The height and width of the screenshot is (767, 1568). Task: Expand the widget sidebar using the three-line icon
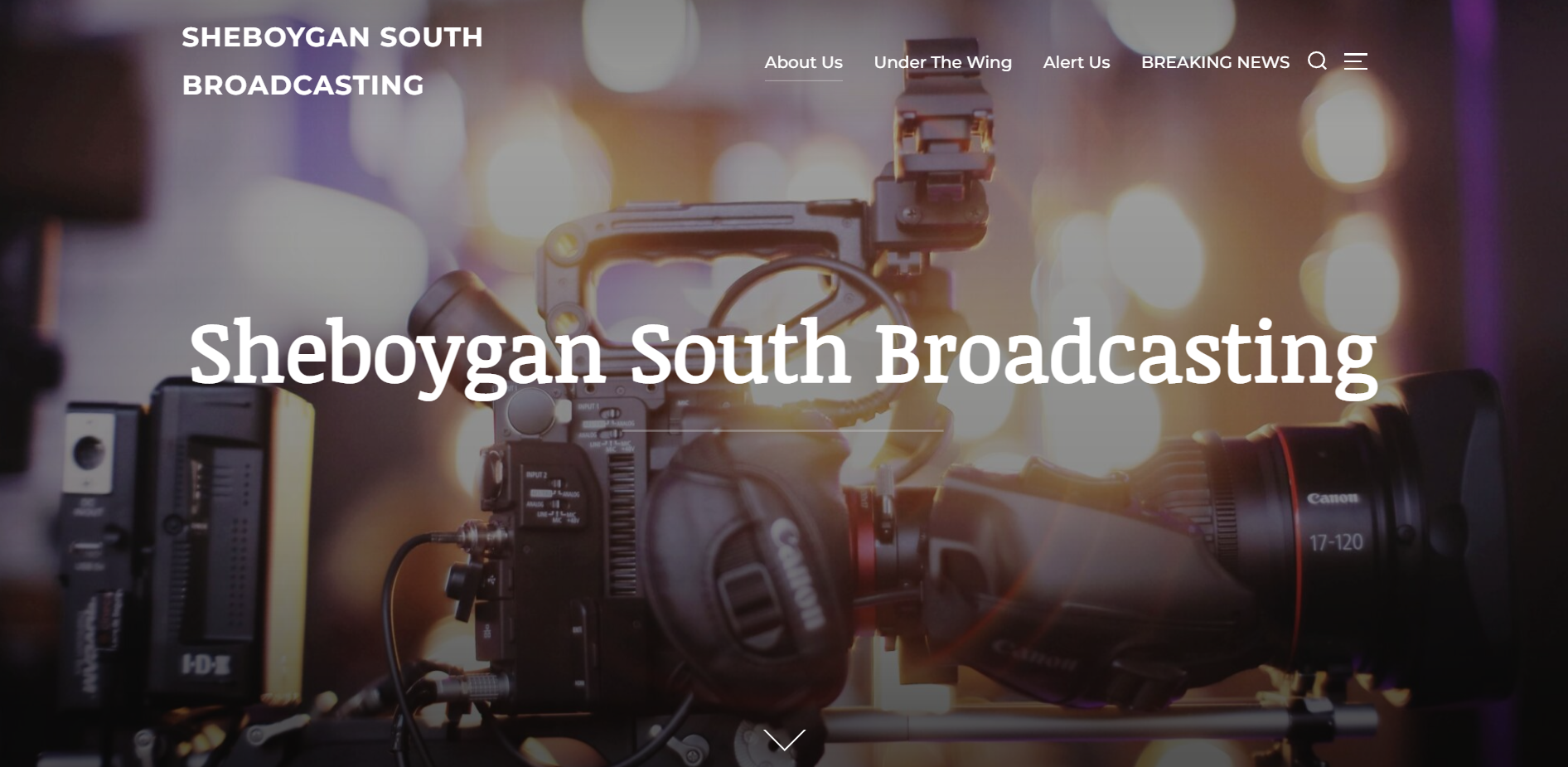click(1357, 61)
